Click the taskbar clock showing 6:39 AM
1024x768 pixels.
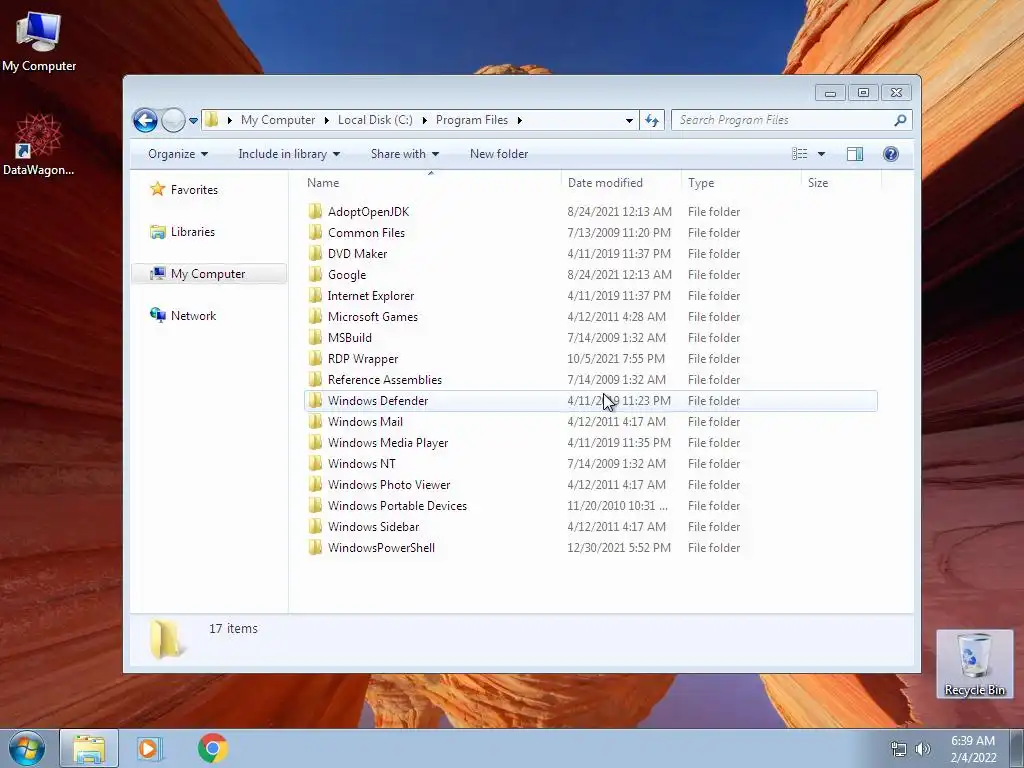pyautogui.click(x=974, y=749)
